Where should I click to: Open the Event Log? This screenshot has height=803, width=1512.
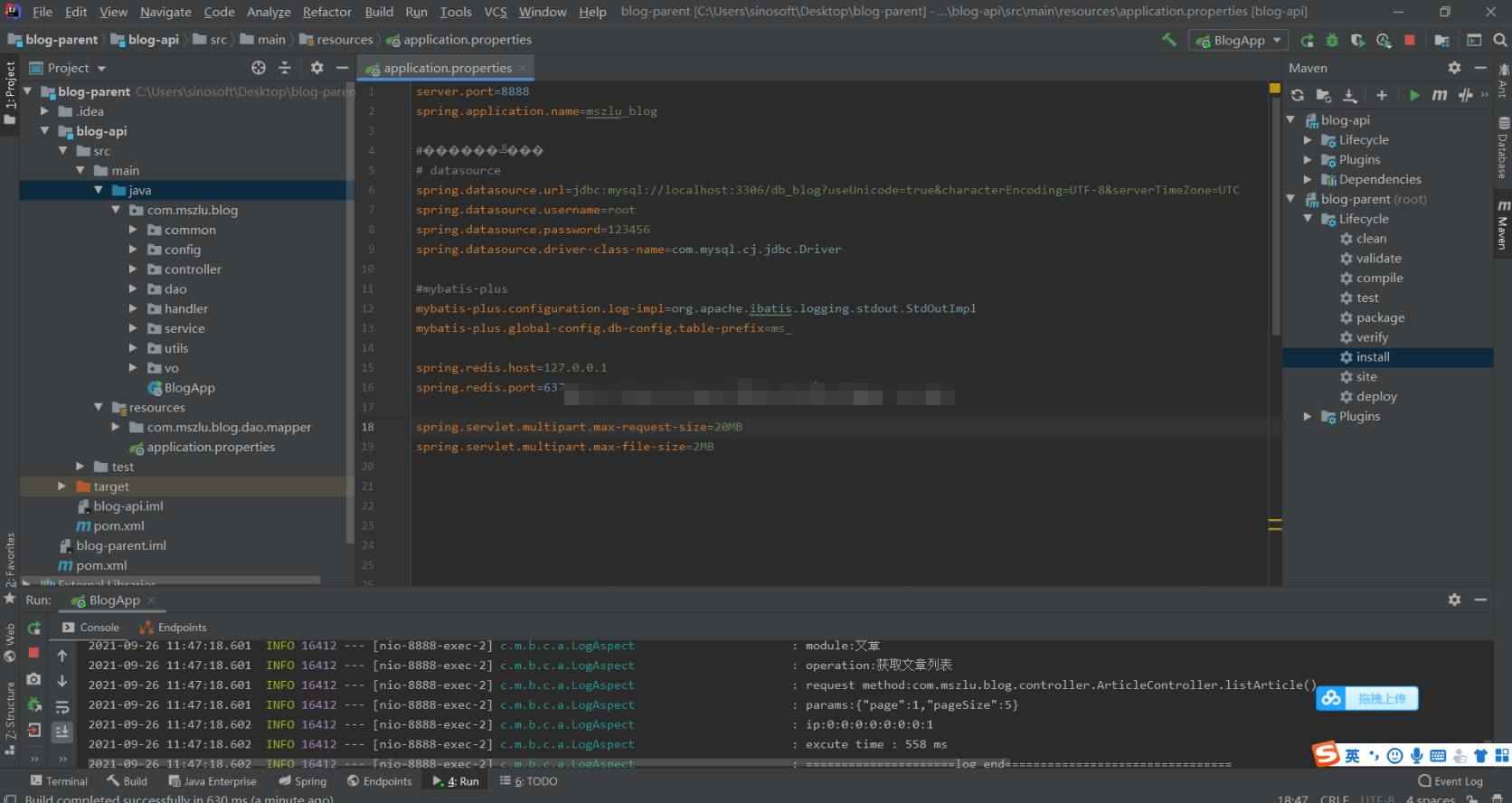pyautogui.click(x=1451, y=781)
